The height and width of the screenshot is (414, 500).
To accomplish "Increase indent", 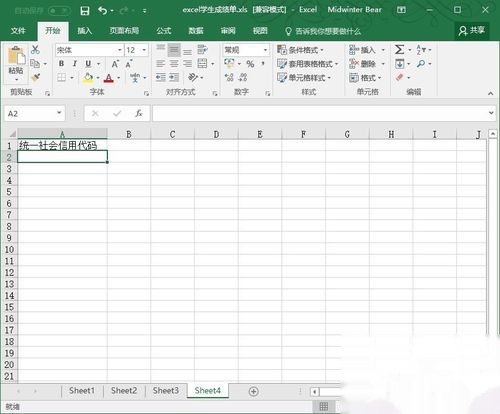I will pos(174,78).
